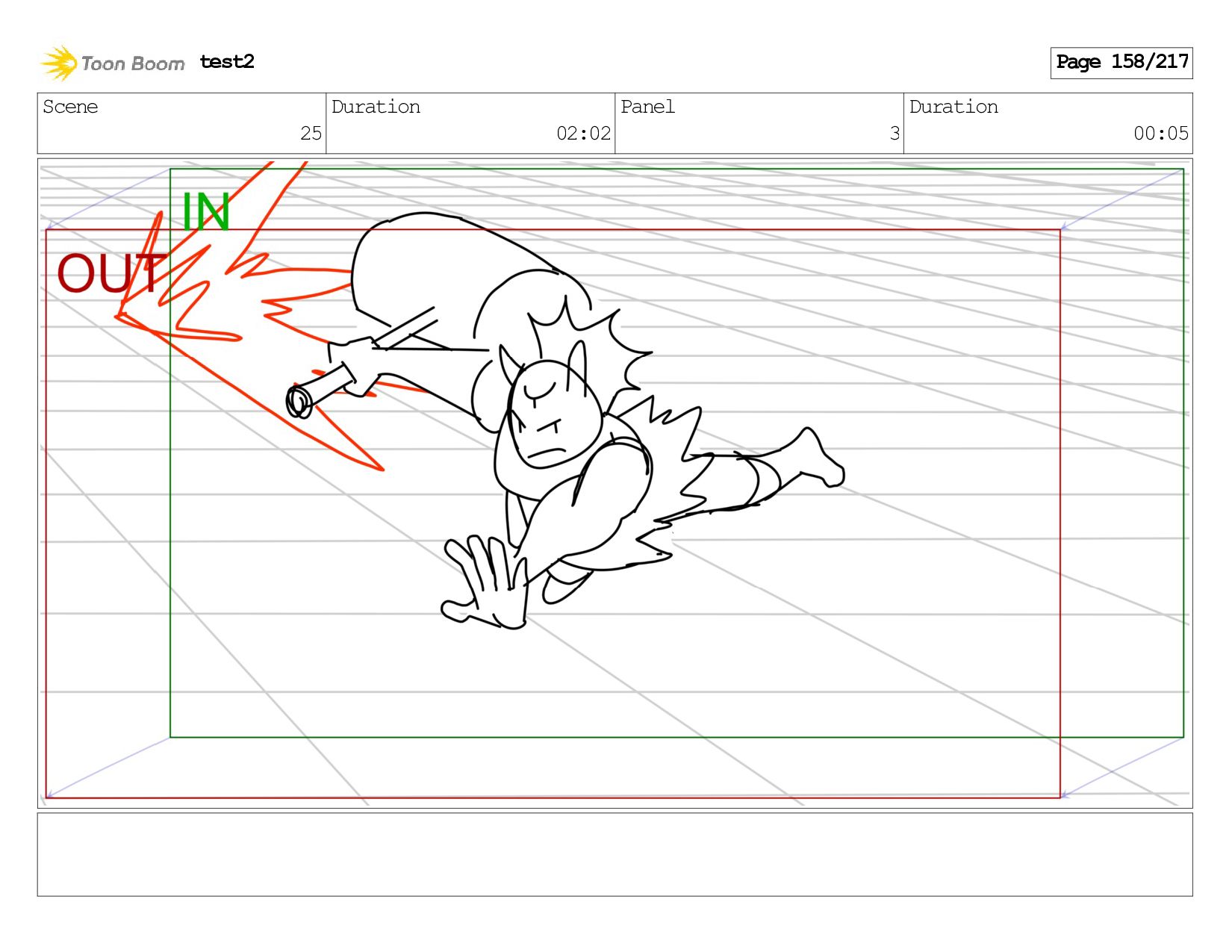Click the panel number '3'
This screenshot has width=1232, height=952.
click(895, 134)
